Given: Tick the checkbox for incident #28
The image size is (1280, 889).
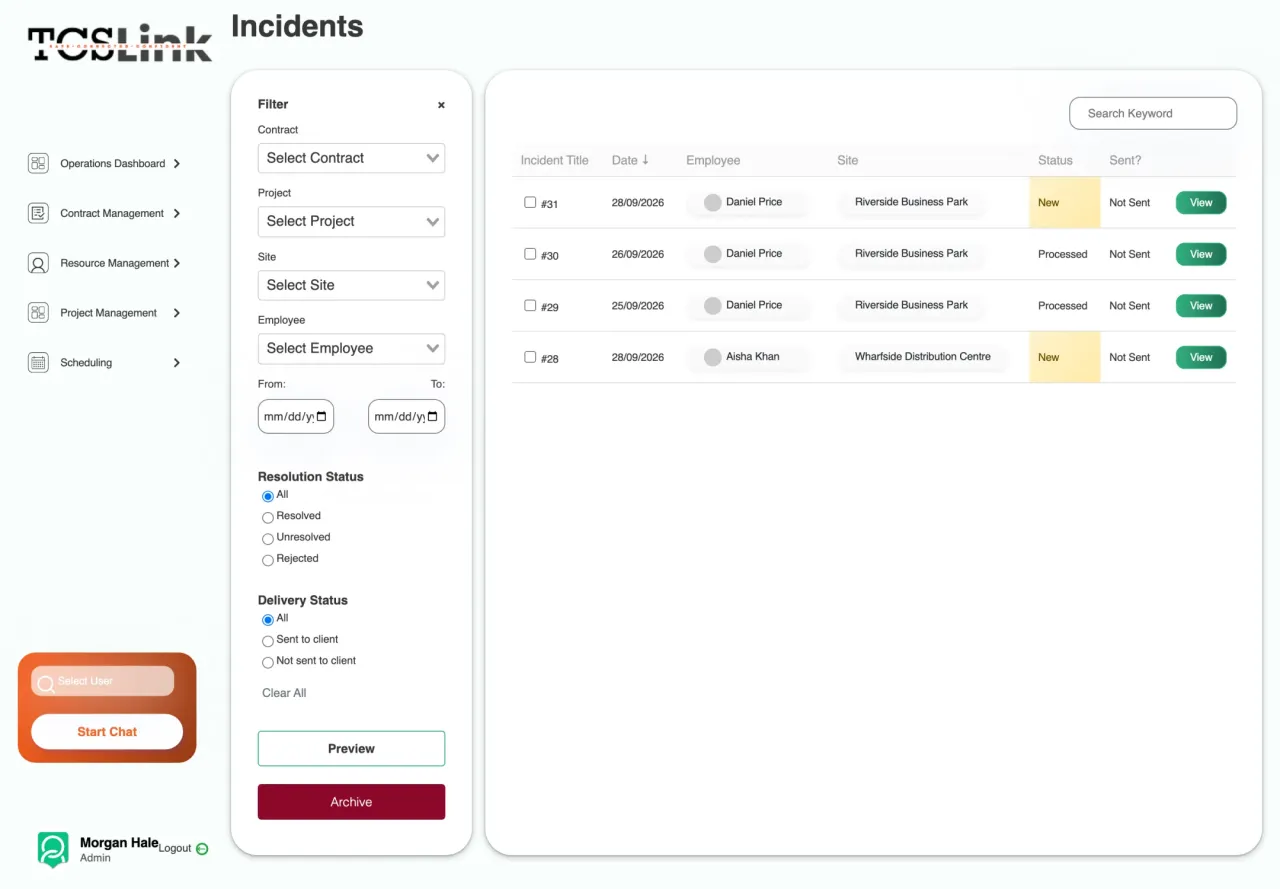Looking at the screenshot, I should tap(530, 357).
